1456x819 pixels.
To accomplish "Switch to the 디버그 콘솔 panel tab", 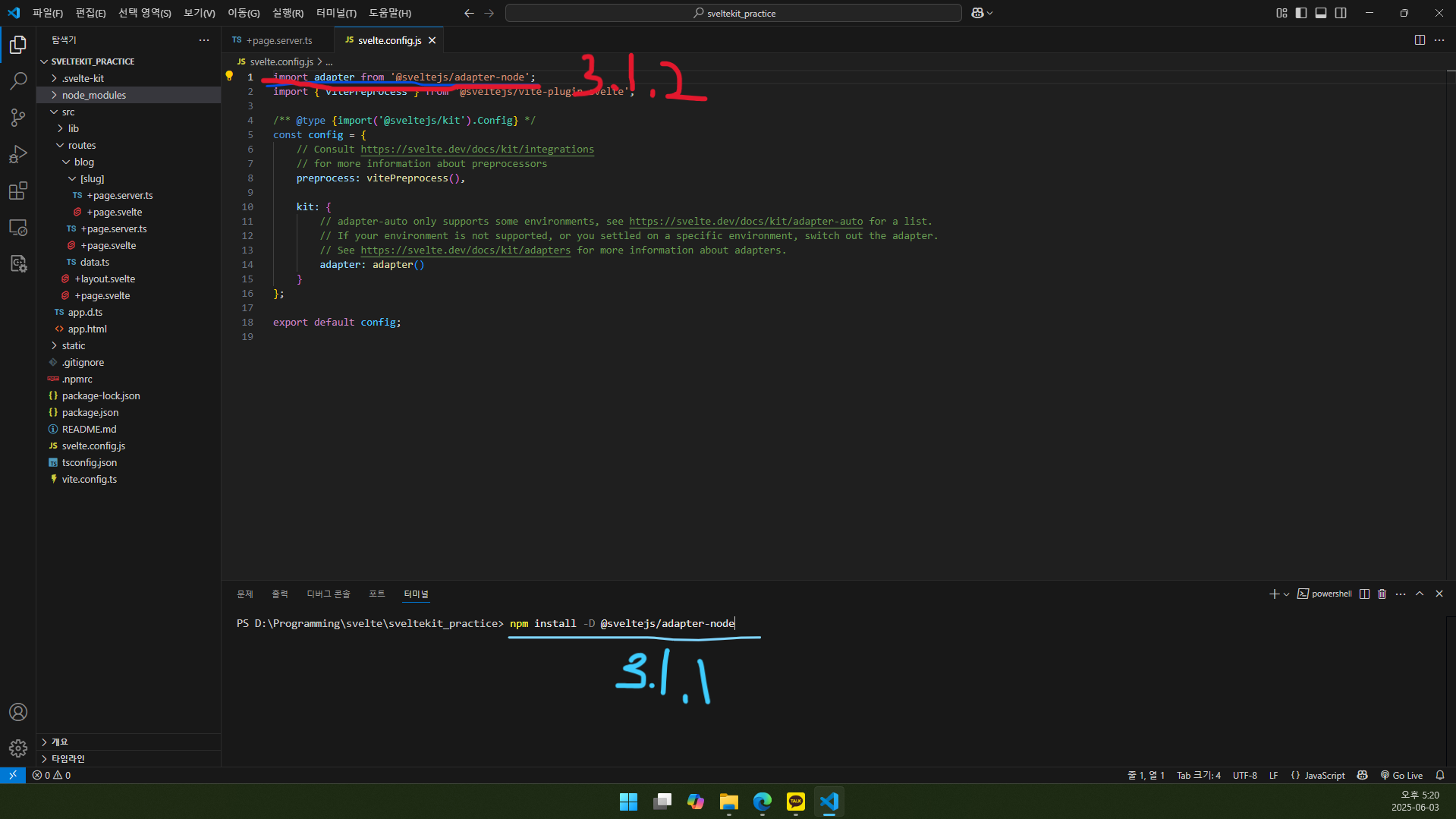I will click(x=329, y=594).
